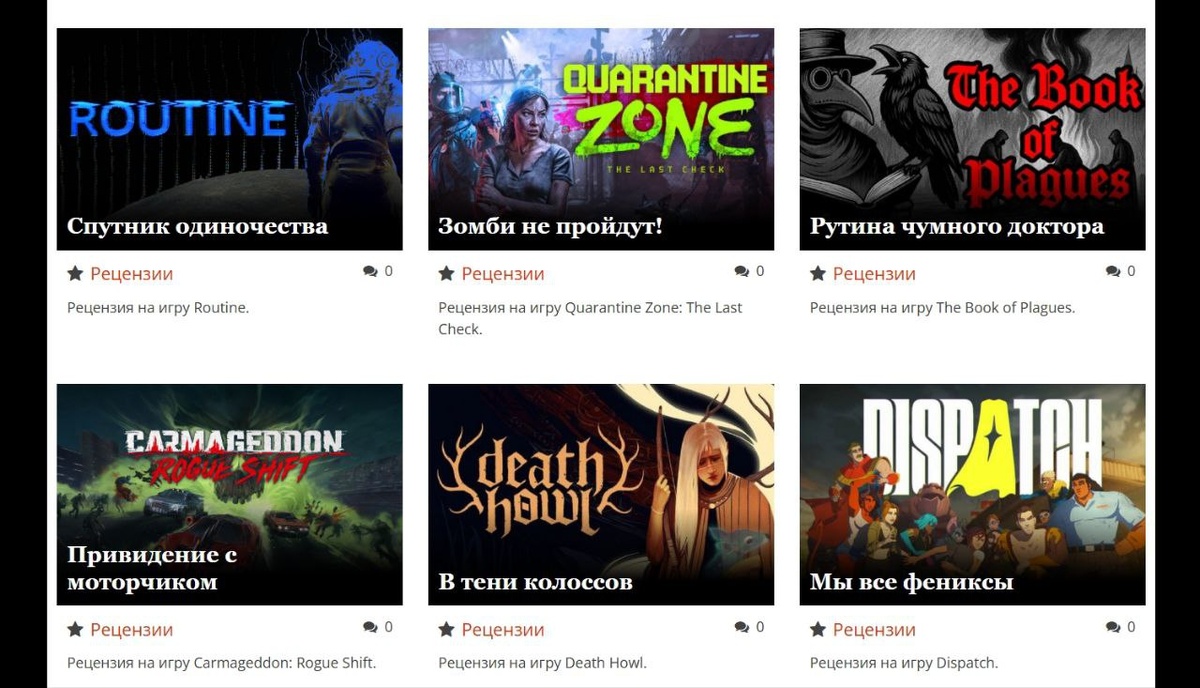This screenshot has width=1200, height=688.
Task: Open the Routine review thumbnail image
Action: click(230, 139)
